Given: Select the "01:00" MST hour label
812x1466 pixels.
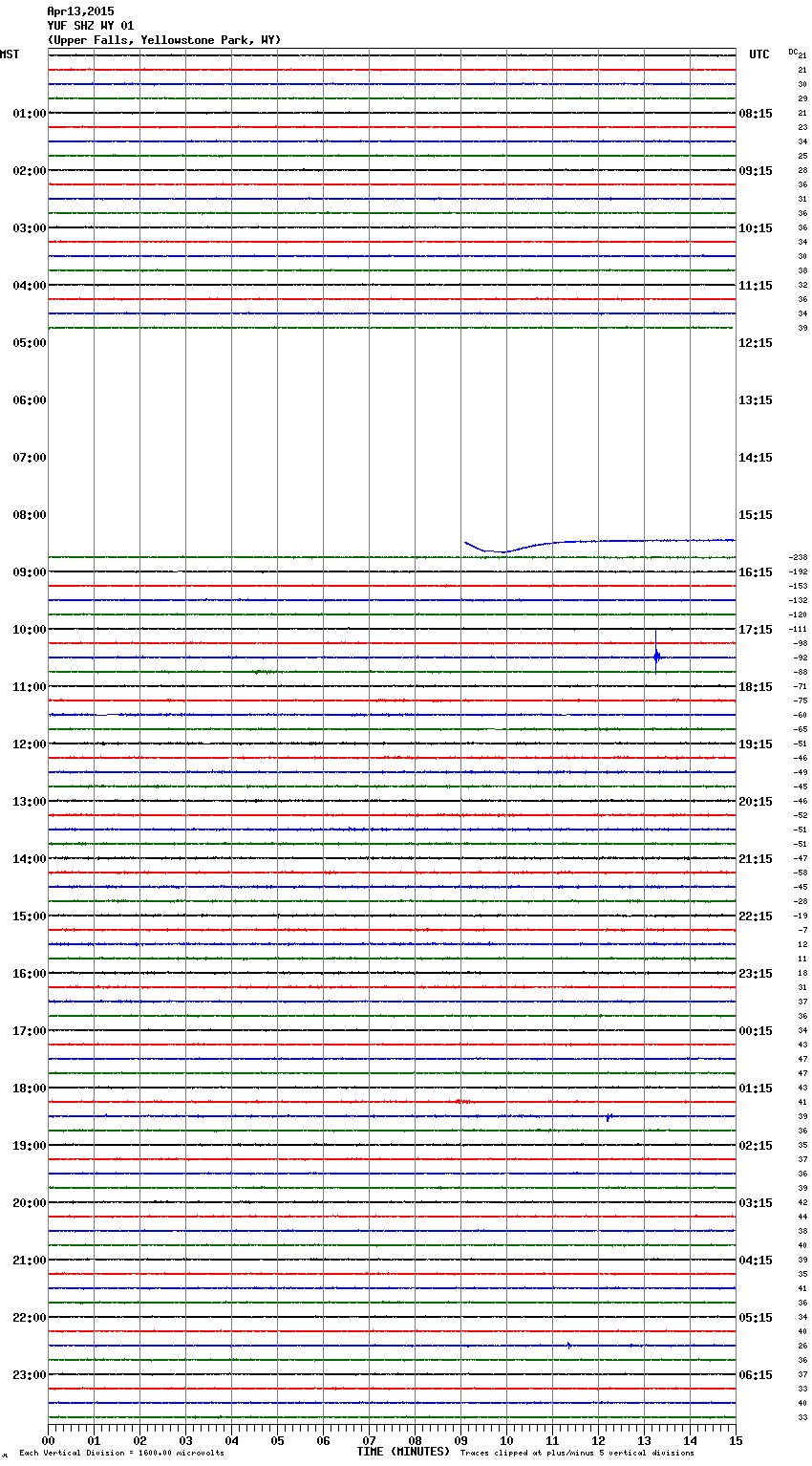Looking at the screenshot, I should tap(30, 114).
